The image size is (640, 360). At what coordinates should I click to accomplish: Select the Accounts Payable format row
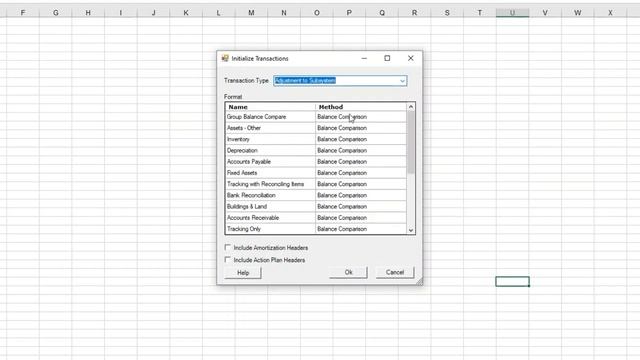(316, 162)
